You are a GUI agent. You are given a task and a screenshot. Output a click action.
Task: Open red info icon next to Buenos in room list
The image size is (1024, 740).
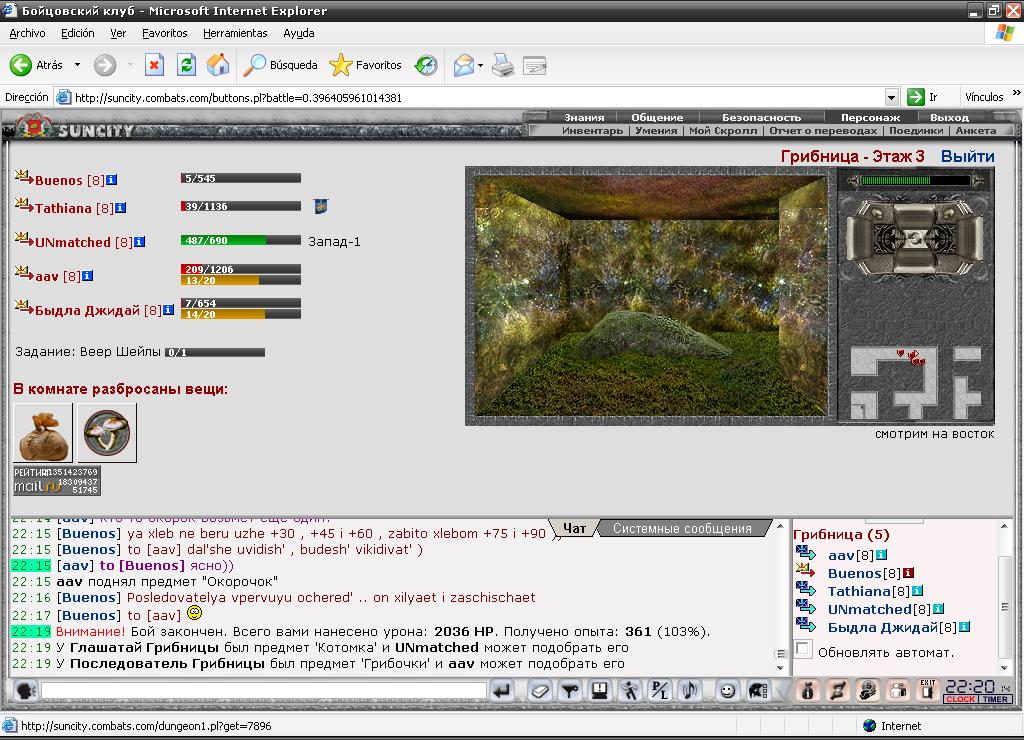(908, 573)
